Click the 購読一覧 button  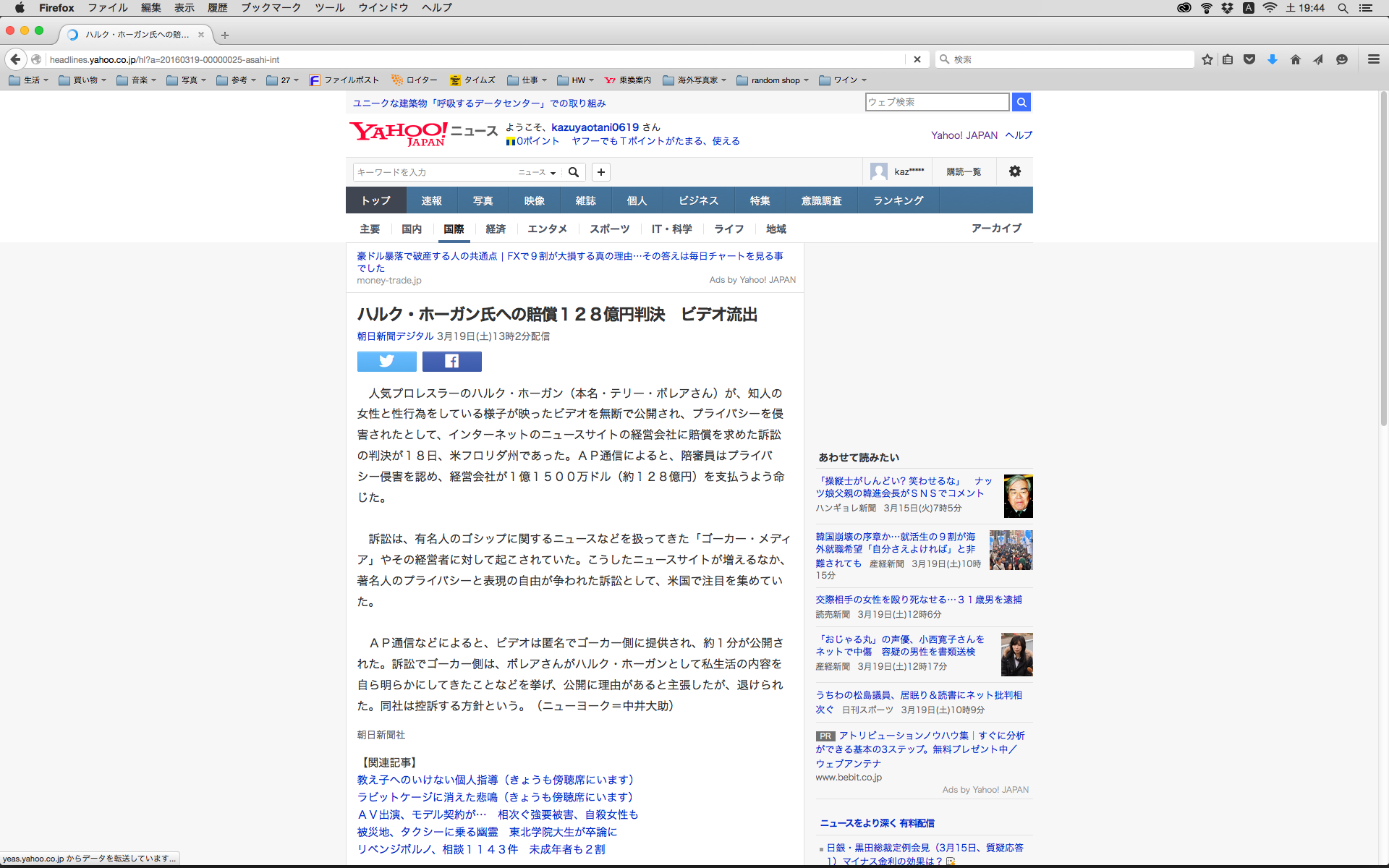click(964, 171)
